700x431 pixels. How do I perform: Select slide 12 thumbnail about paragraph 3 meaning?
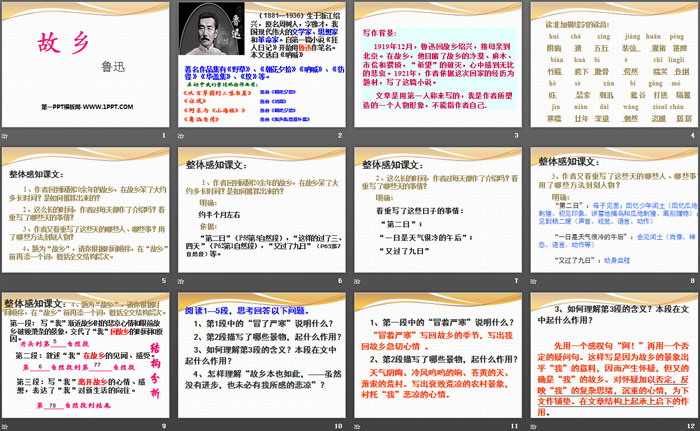614,356
